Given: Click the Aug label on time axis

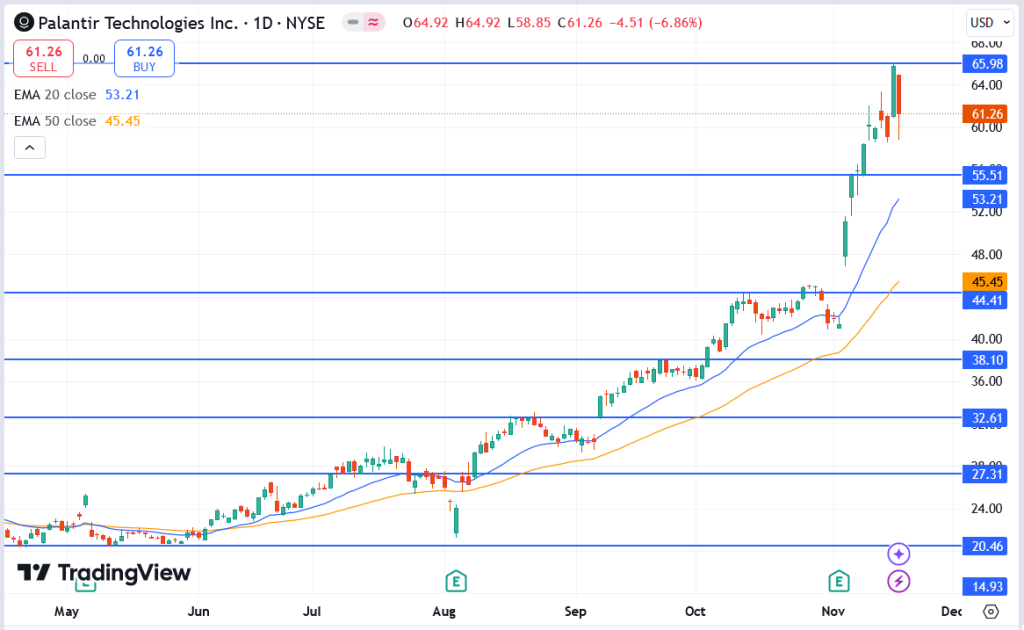Looking at the screenshot, I should coord(444,612).
